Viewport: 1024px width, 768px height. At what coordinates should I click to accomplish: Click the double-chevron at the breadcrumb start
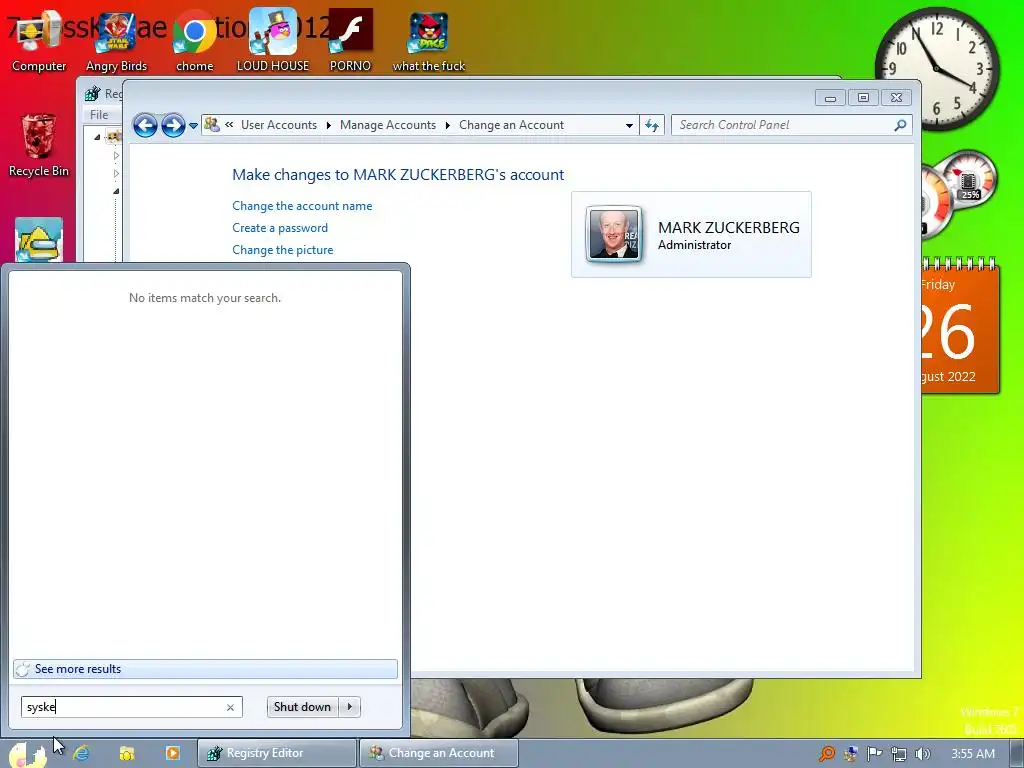click(229, 124)
